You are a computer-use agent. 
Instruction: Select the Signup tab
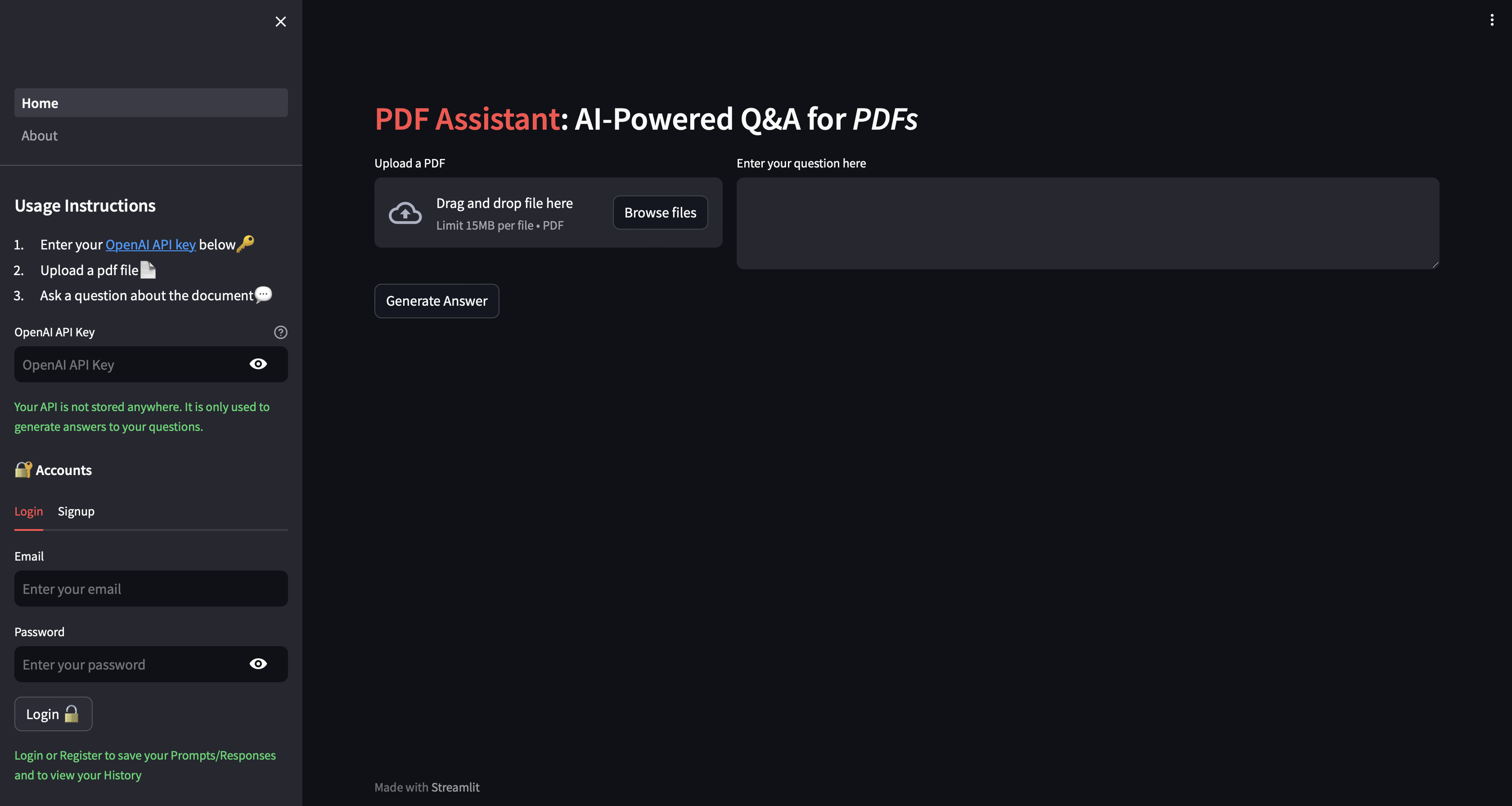click(x=76, y=511)
